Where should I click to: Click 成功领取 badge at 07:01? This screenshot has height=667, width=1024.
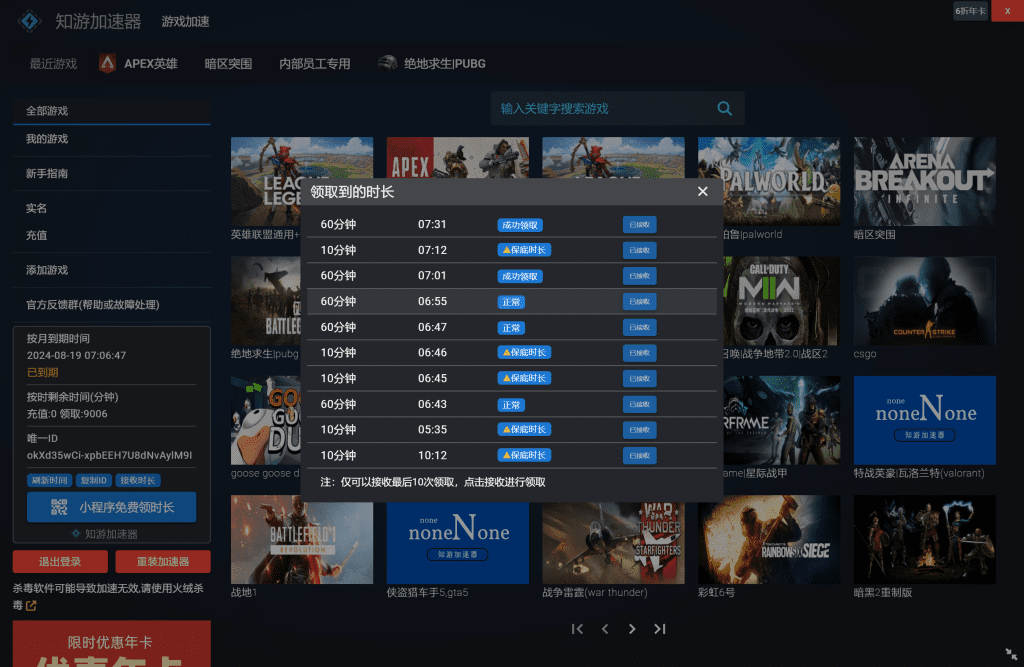(520, 276)
